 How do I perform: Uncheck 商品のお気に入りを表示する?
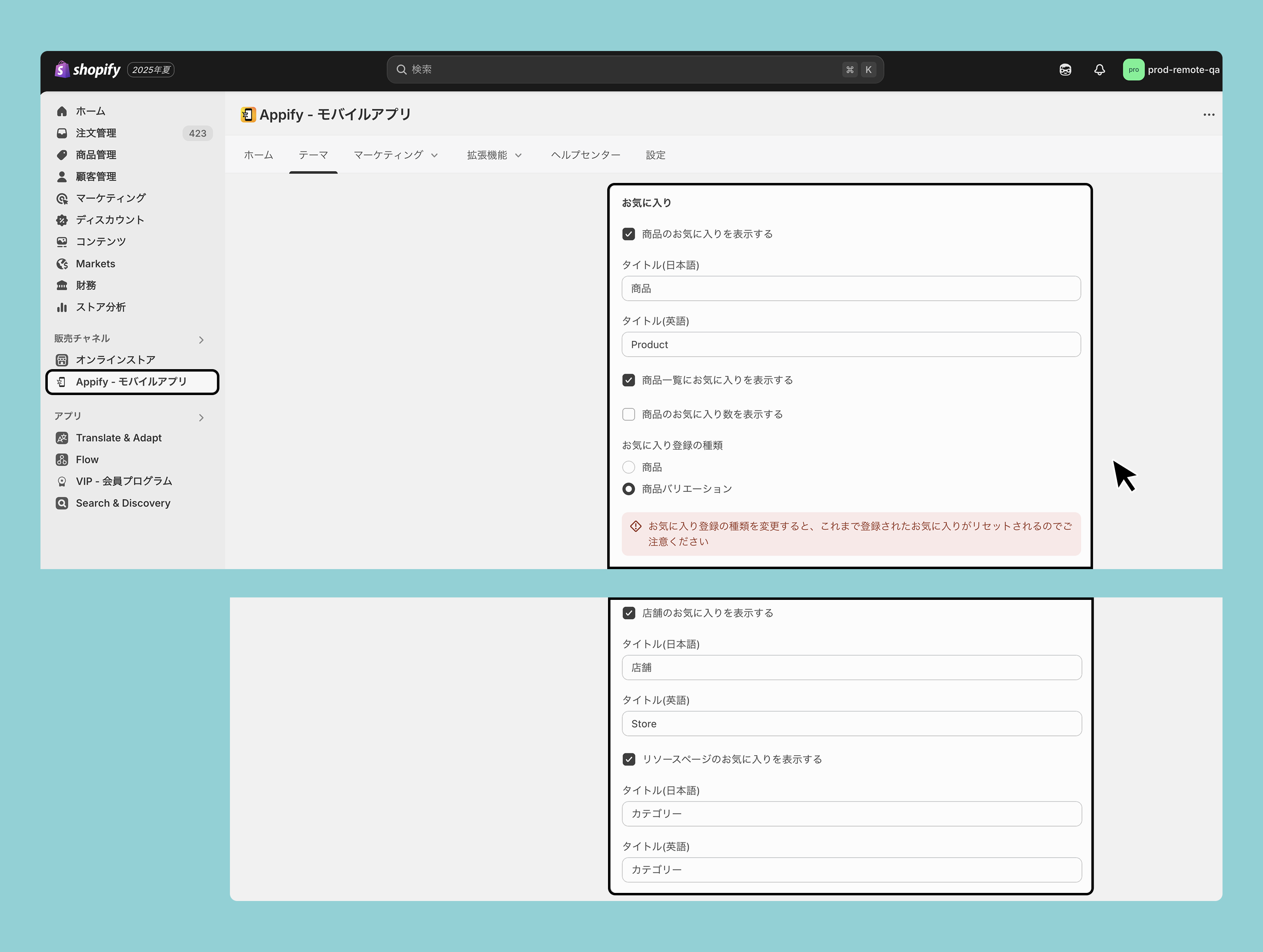pos(628,234)
